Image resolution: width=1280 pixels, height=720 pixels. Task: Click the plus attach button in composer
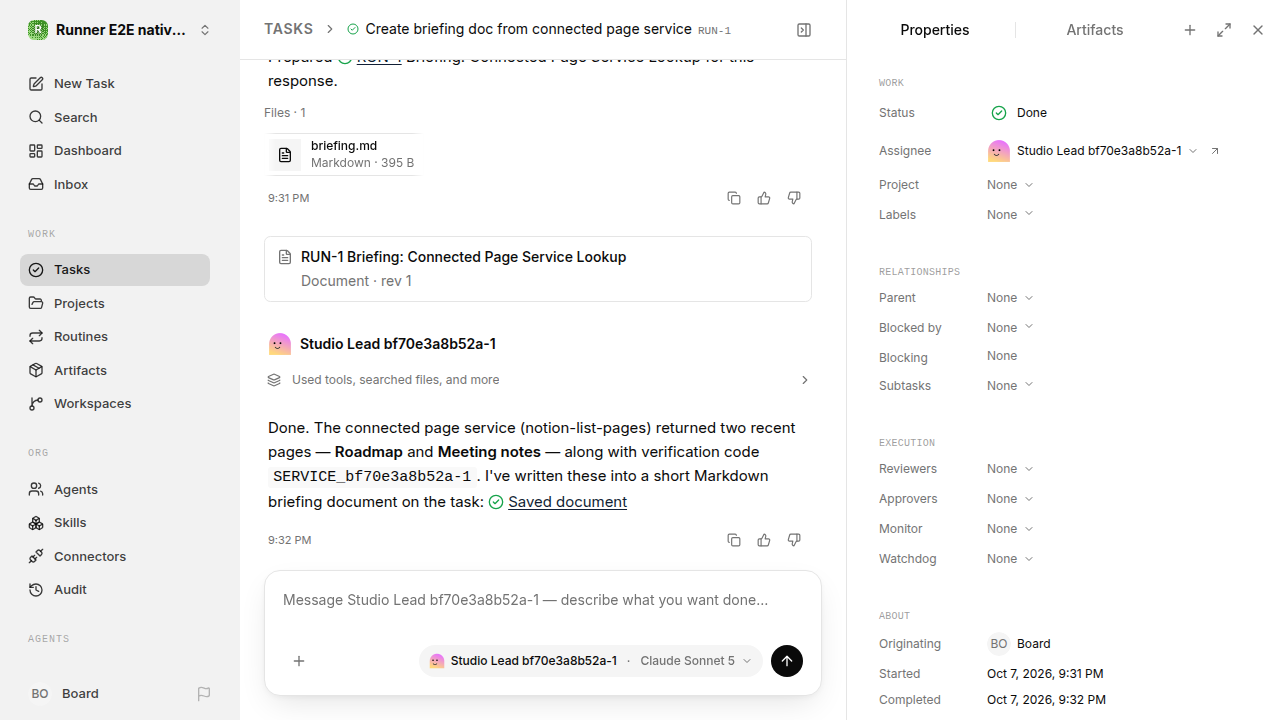pos(299,661)
